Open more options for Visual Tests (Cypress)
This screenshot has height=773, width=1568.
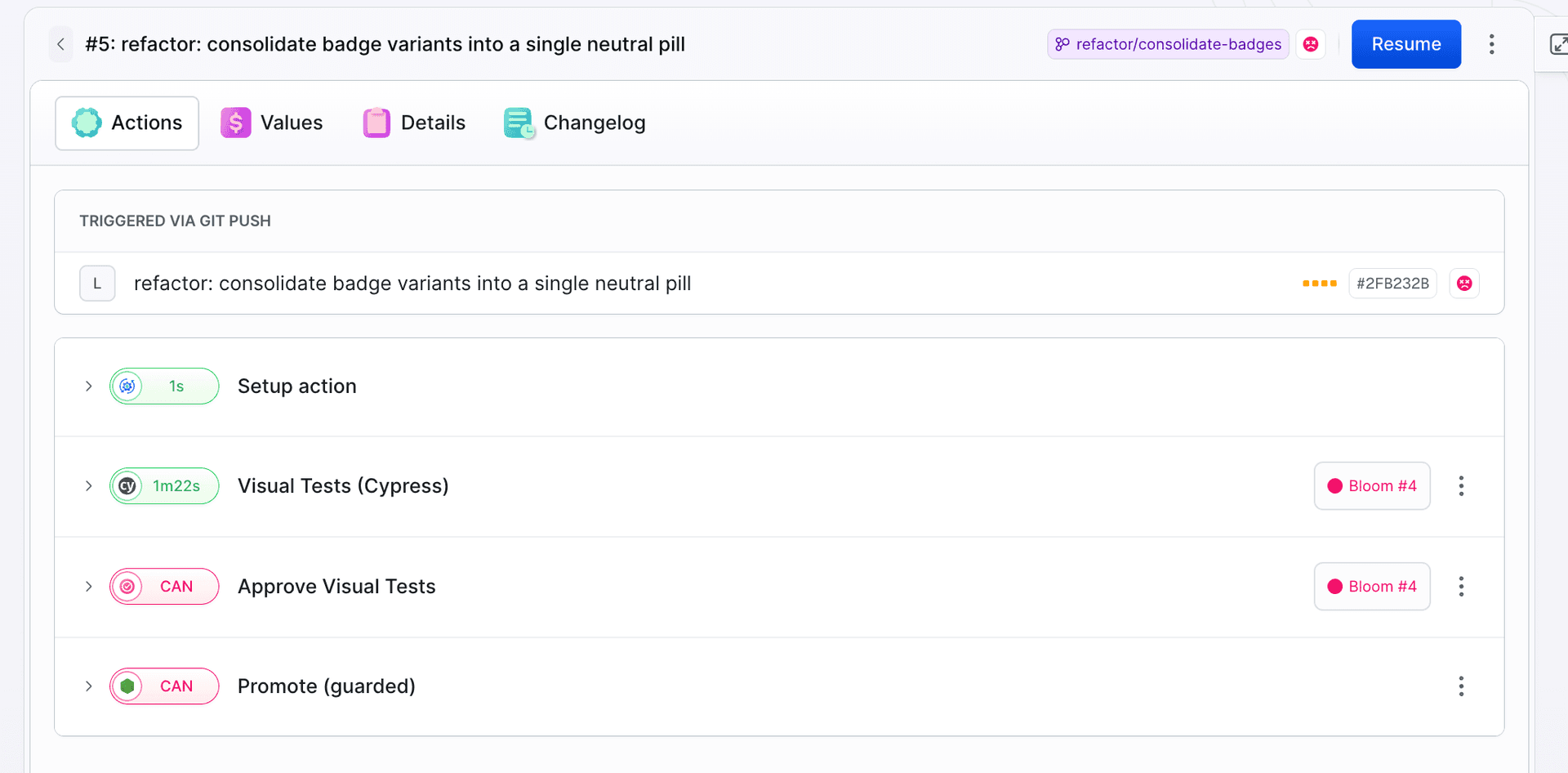(1461, 486)
